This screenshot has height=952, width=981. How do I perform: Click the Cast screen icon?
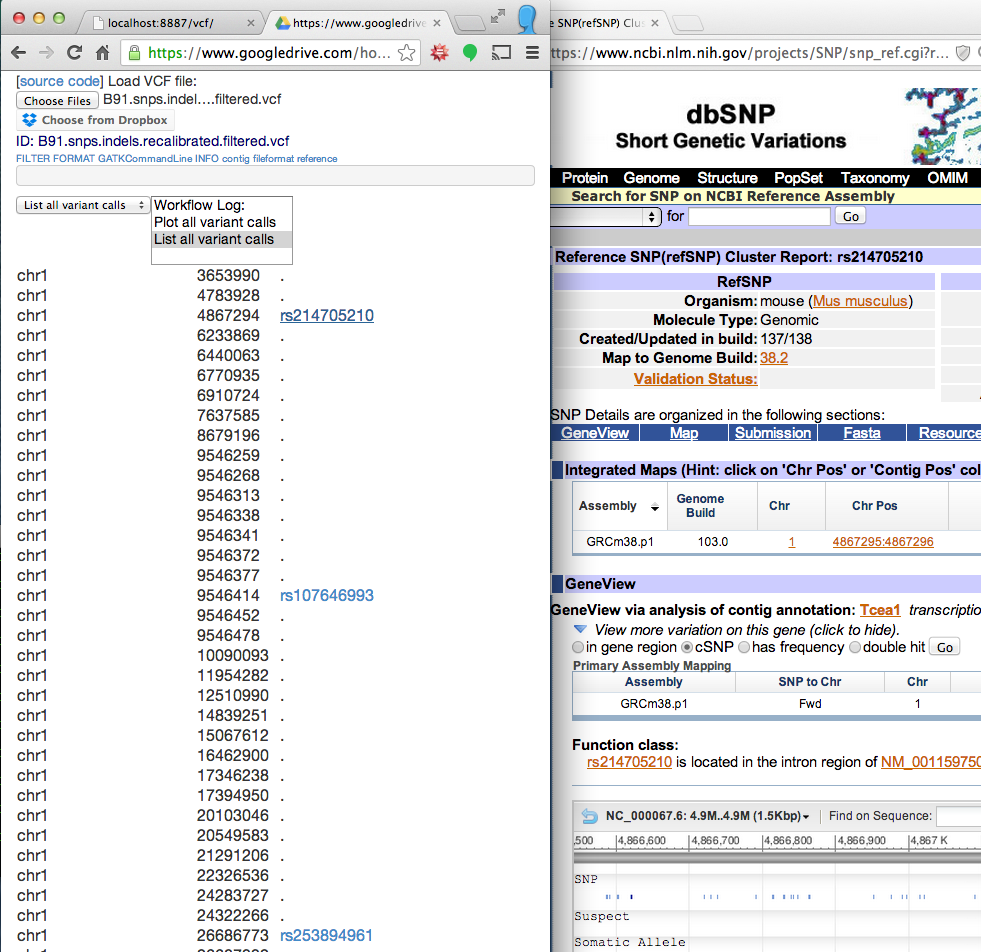[x=501, y=53]
